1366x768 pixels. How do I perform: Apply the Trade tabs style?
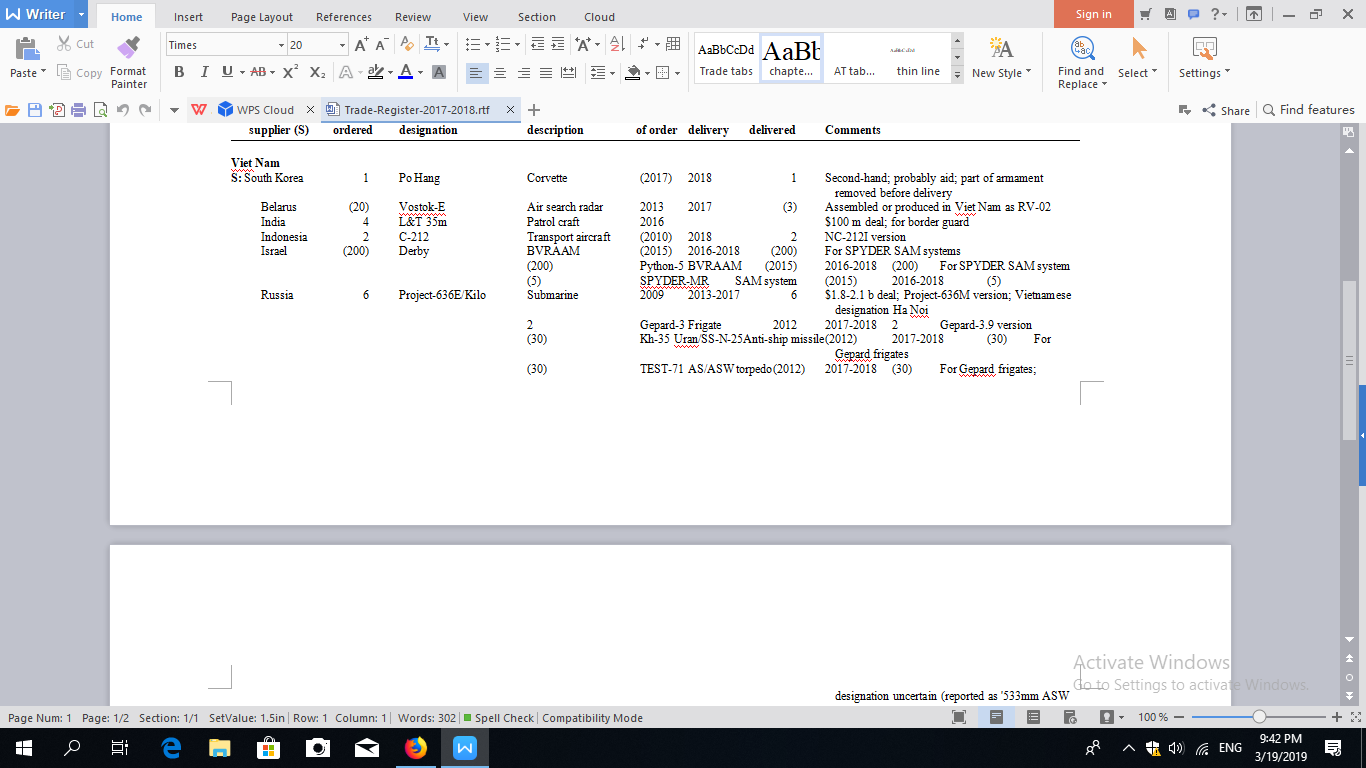(726, 59)
